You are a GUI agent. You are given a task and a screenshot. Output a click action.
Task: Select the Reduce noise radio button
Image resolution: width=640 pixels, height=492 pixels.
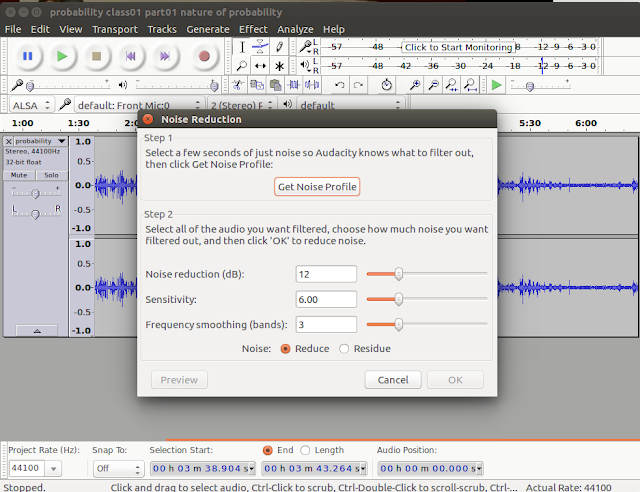click(x=285, y=349)
